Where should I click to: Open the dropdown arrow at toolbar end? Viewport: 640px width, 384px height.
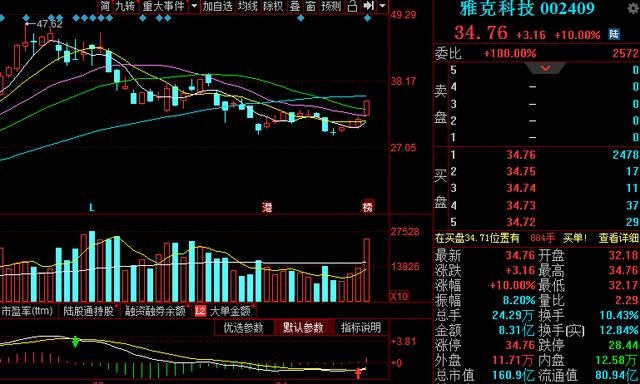click(x=382, y=6)
